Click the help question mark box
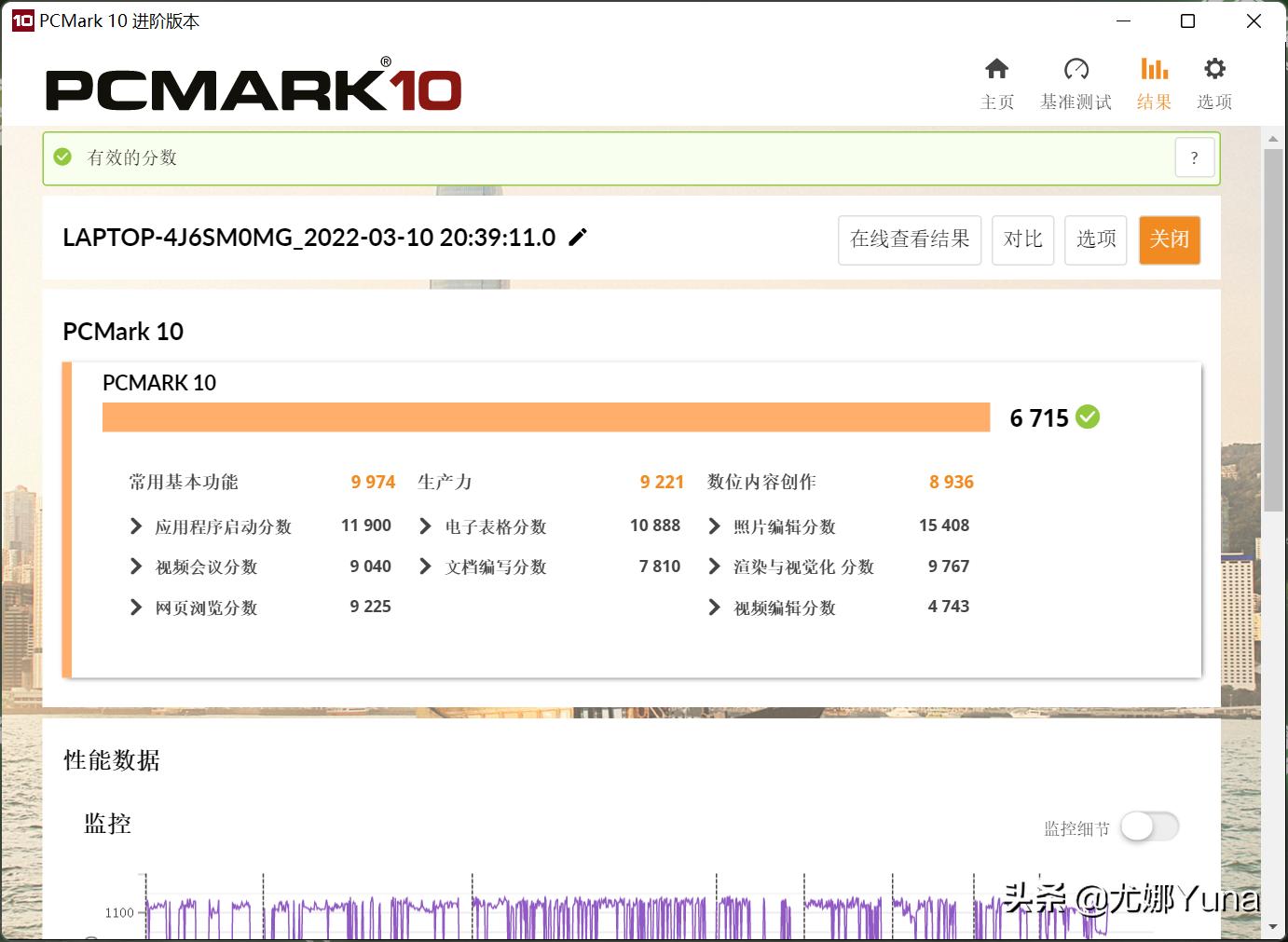 [x=1194, y=157]
